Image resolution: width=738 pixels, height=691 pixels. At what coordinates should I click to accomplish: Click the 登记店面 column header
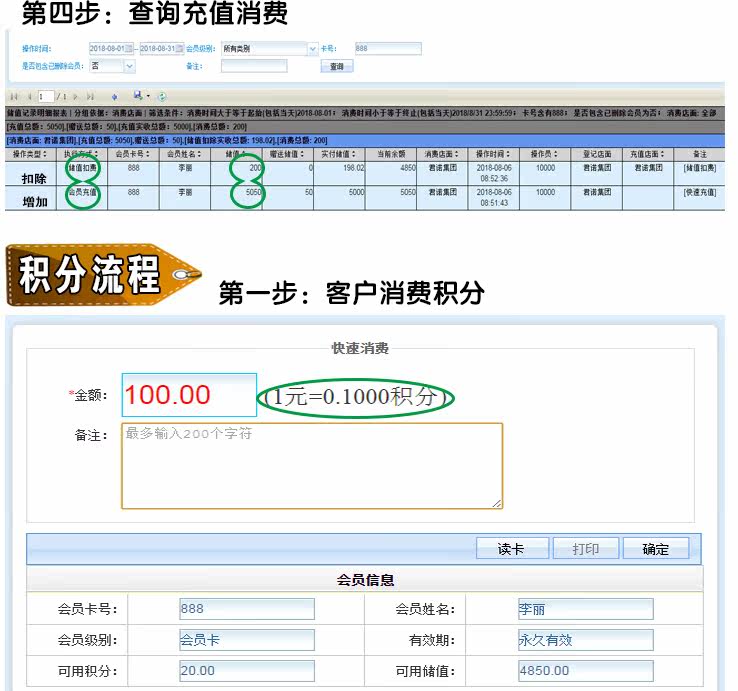click(x=596, y=154)
